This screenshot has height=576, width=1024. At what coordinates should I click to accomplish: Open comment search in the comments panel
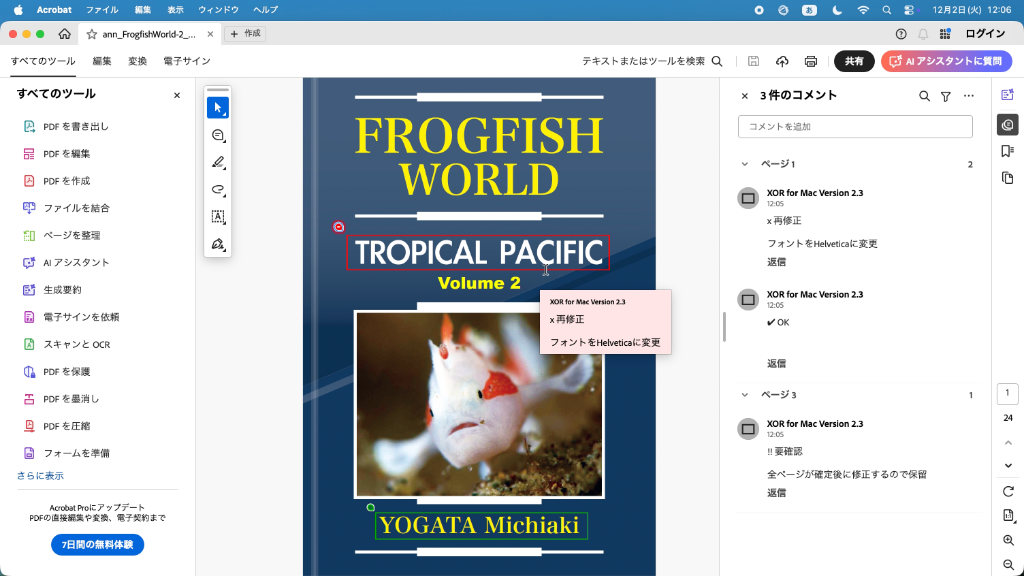[x=923, y=95]
